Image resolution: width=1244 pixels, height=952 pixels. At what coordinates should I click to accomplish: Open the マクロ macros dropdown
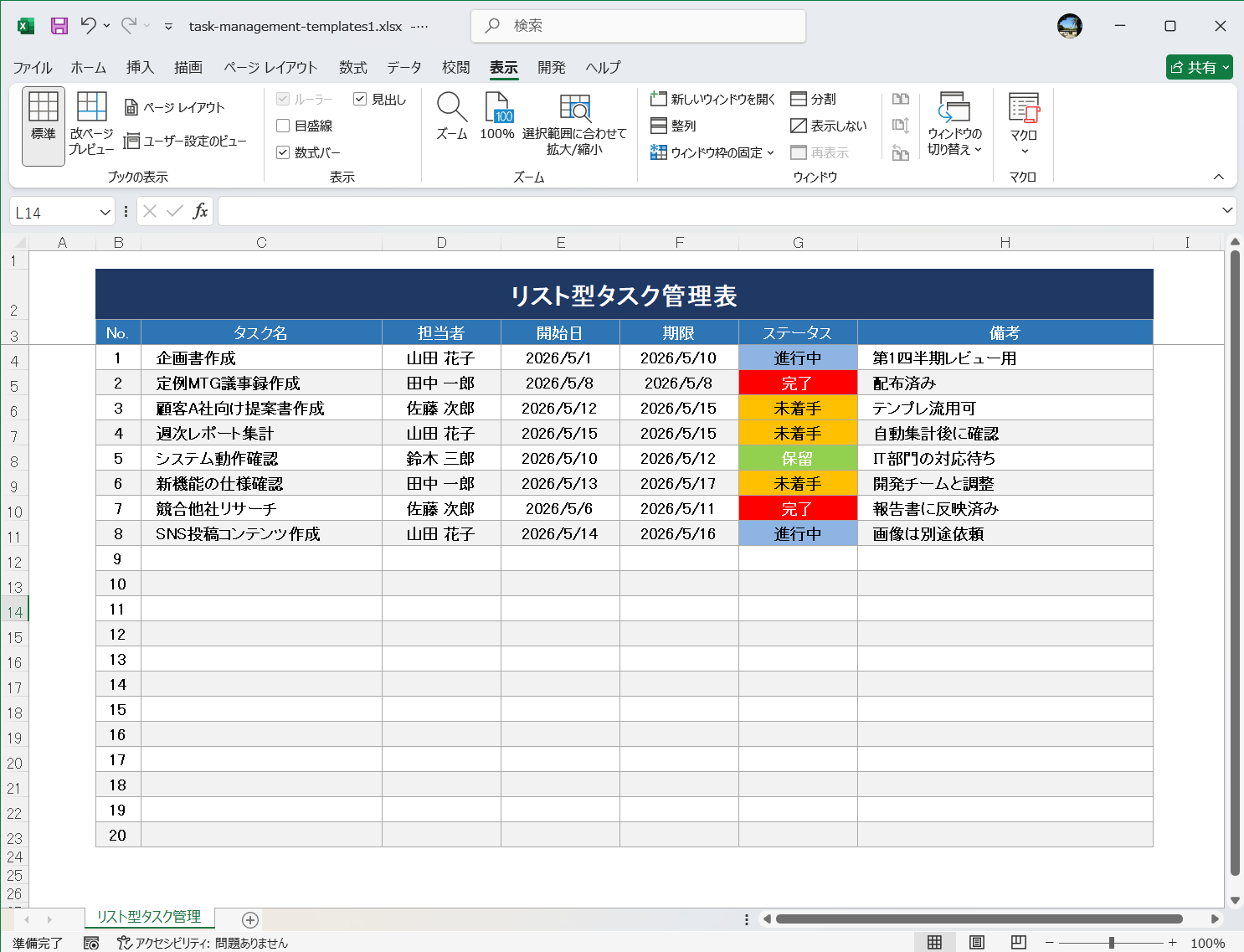click(1023, 126)
